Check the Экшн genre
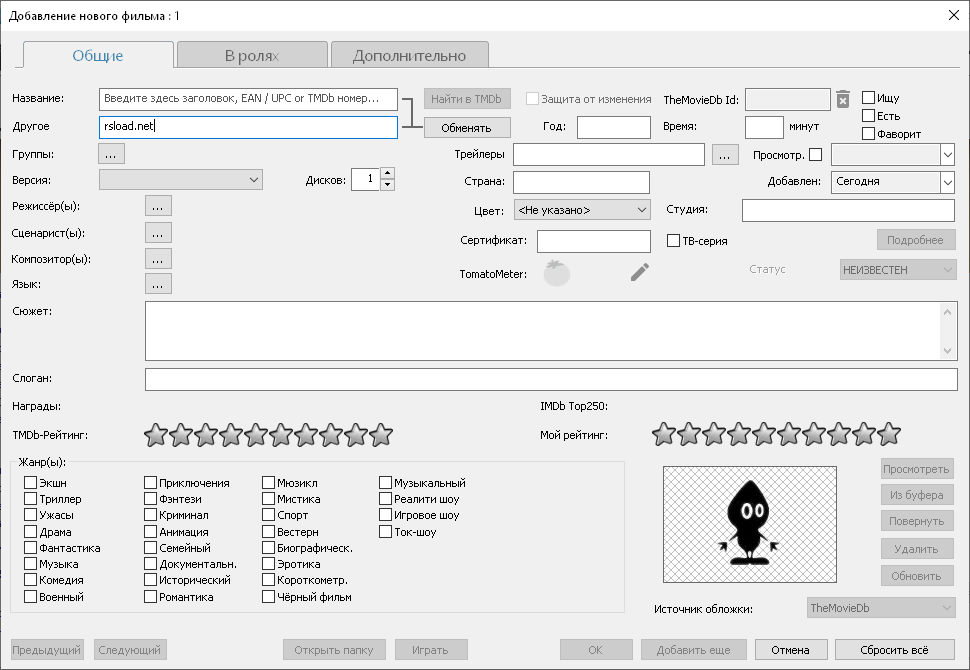Viewport: 970px width, 670px height. 30,482
